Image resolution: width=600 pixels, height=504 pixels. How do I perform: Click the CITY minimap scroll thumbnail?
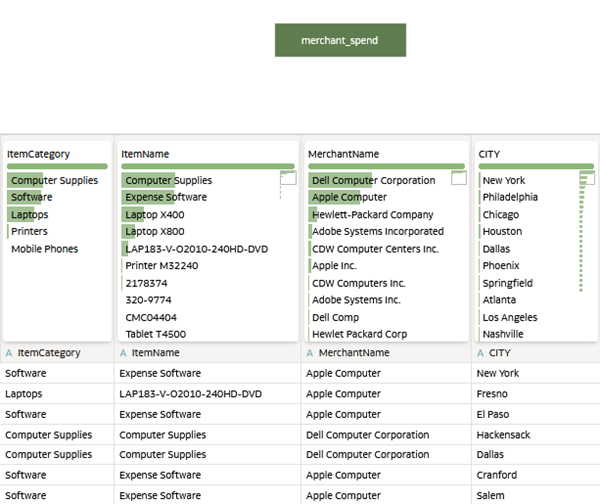pyautogui.click(x=587, y=178)
